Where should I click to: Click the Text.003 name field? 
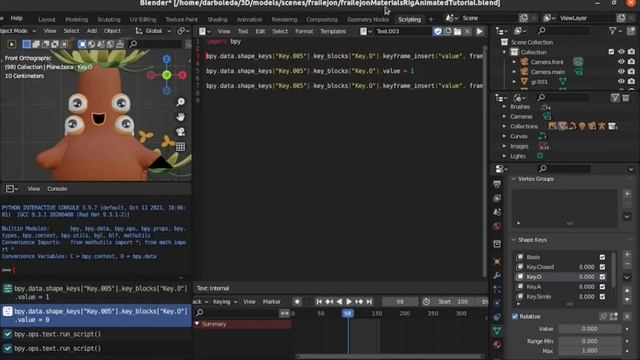tap(402, 31)
